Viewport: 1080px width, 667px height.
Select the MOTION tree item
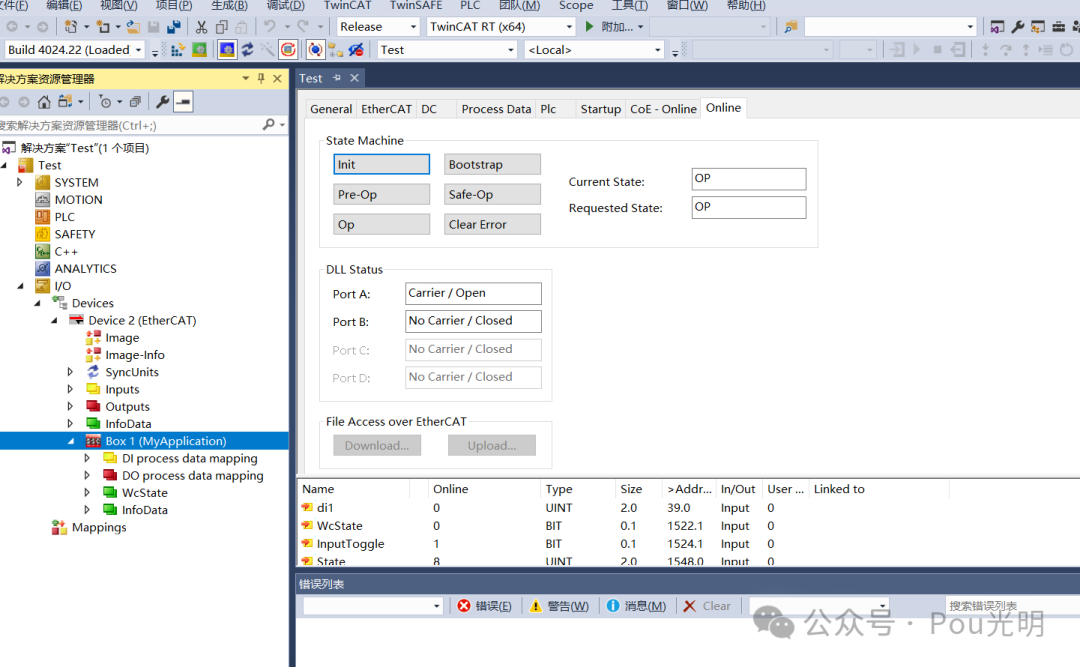78,200
